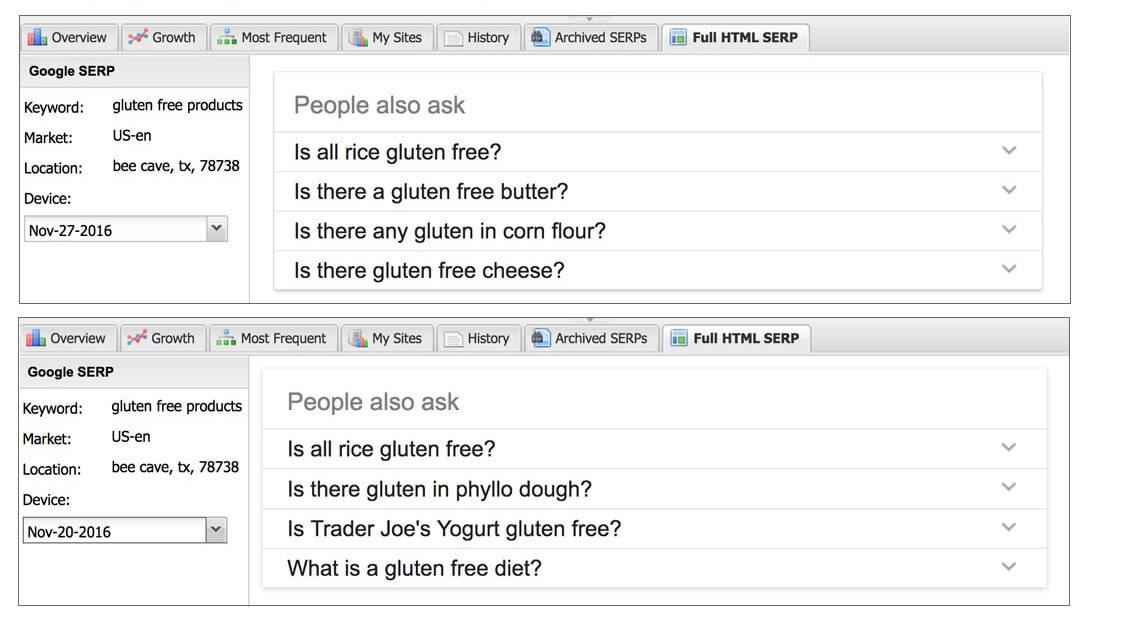Image resolution: width=1148 pixels, height=625 pixels.
Task: Expand "Is Trader Joe's Yogurt gluten free?" answer
Action: pos(1008,527)
